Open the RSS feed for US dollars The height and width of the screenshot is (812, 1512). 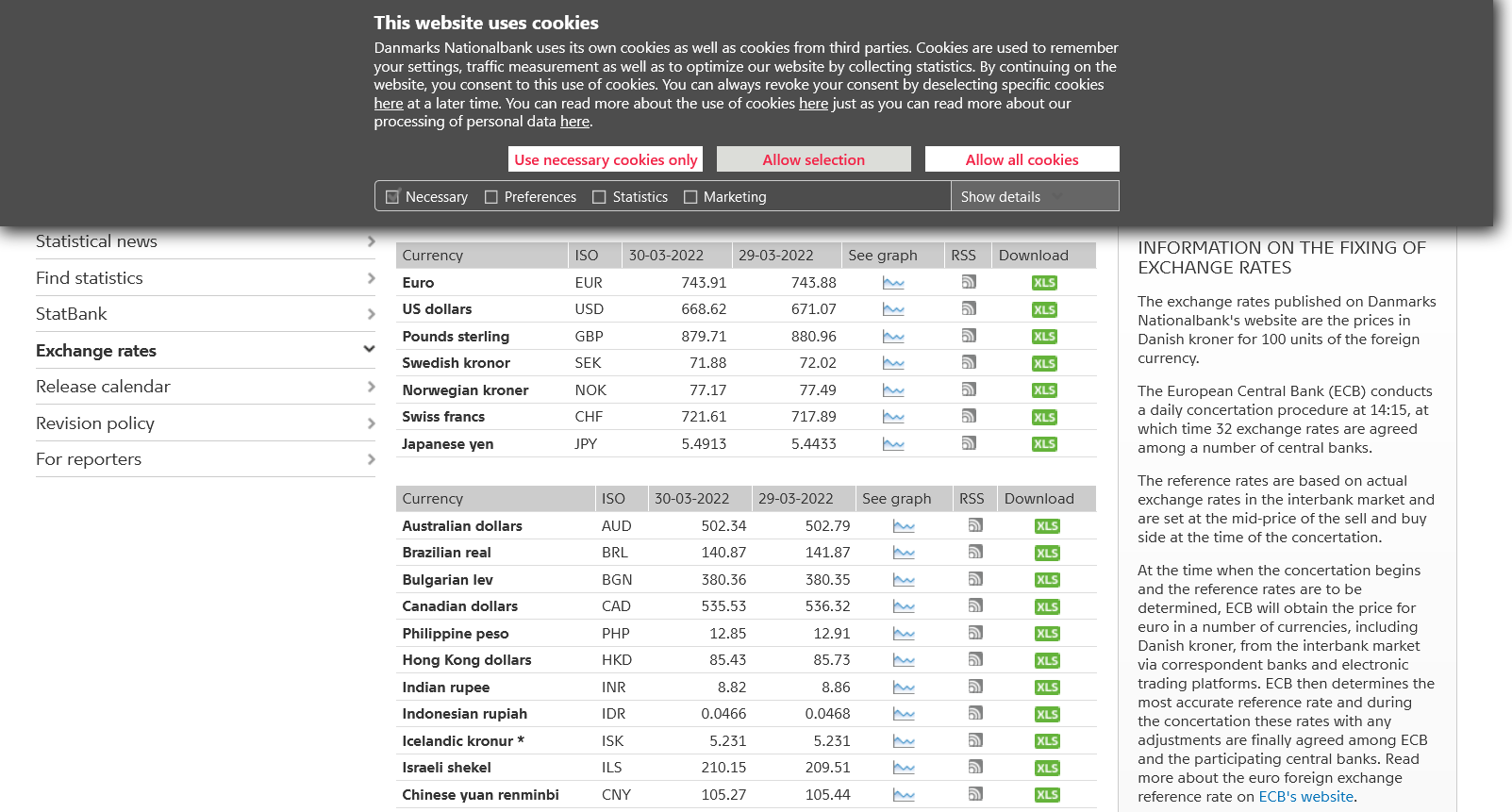click(x=968, y=309)
